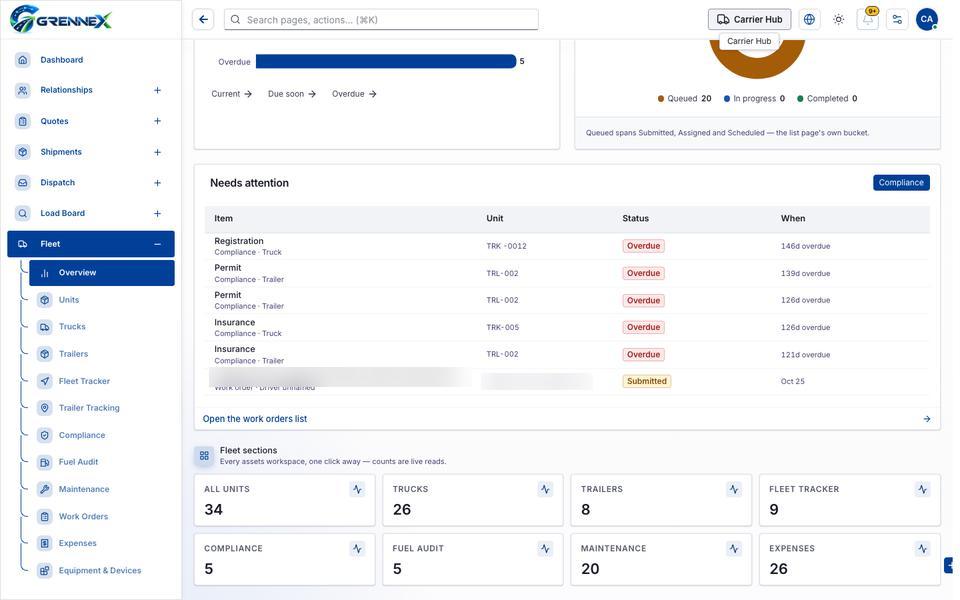Collapse the Fleet menu minus
The width and height of the screenshot is (960, 600).
coord(157,244)
